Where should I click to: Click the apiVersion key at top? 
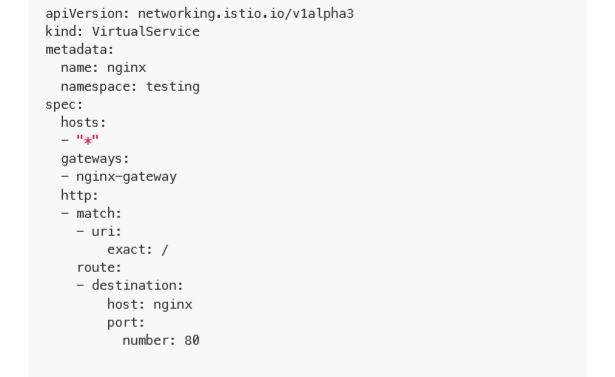[87, 14]
